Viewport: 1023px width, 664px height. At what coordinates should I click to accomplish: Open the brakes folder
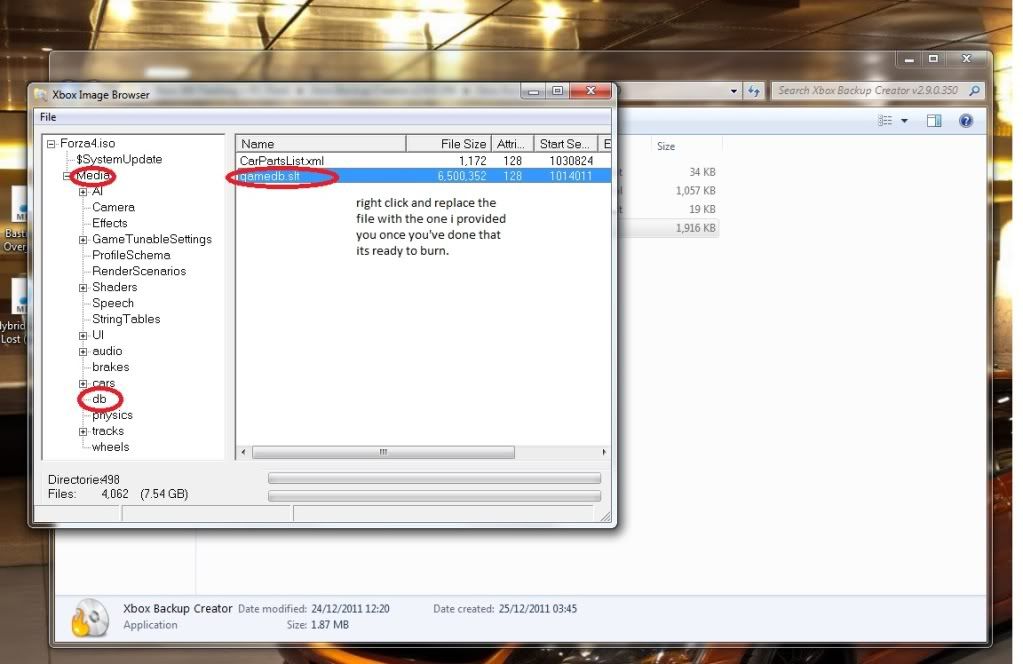111,367
